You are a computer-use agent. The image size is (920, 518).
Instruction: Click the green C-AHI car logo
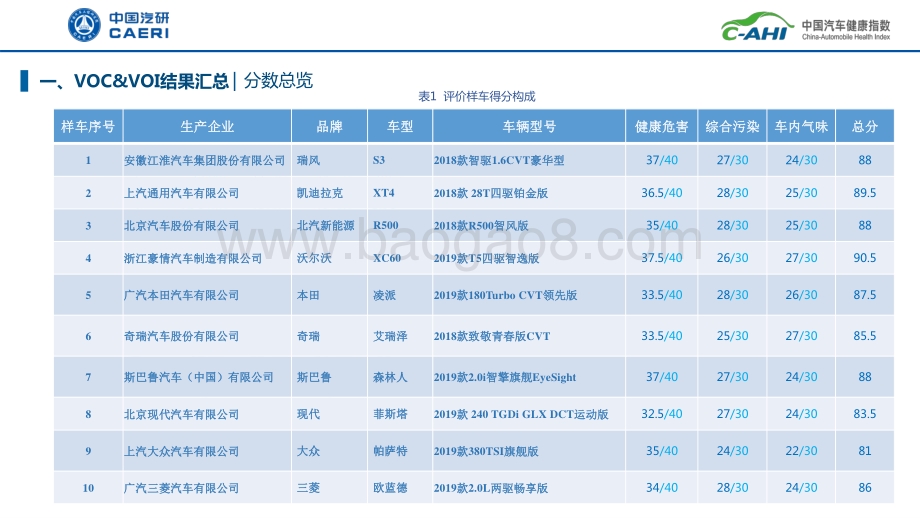click(x=757, y=28)
